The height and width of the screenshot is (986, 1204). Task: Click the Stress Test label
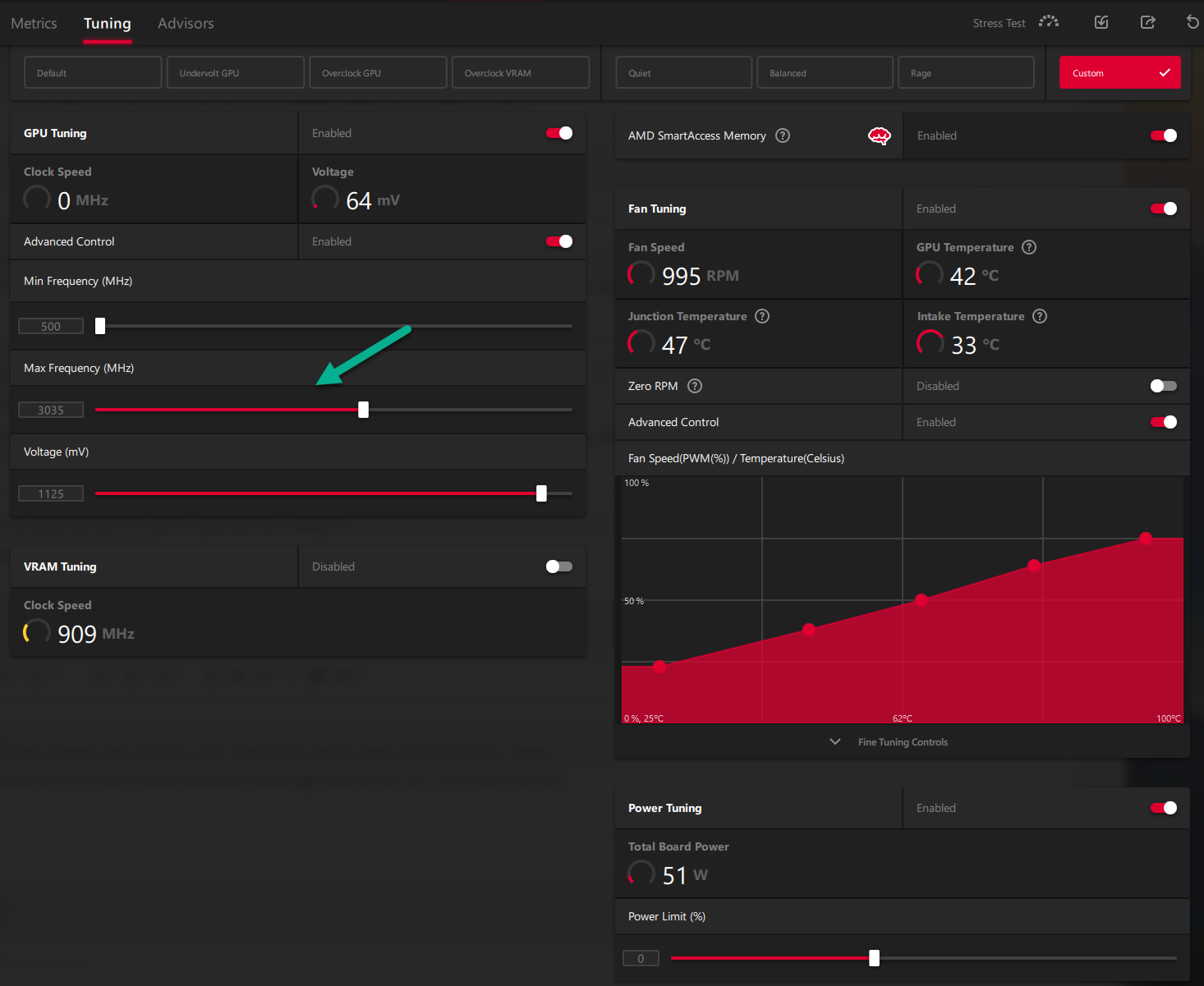(999, 23)
